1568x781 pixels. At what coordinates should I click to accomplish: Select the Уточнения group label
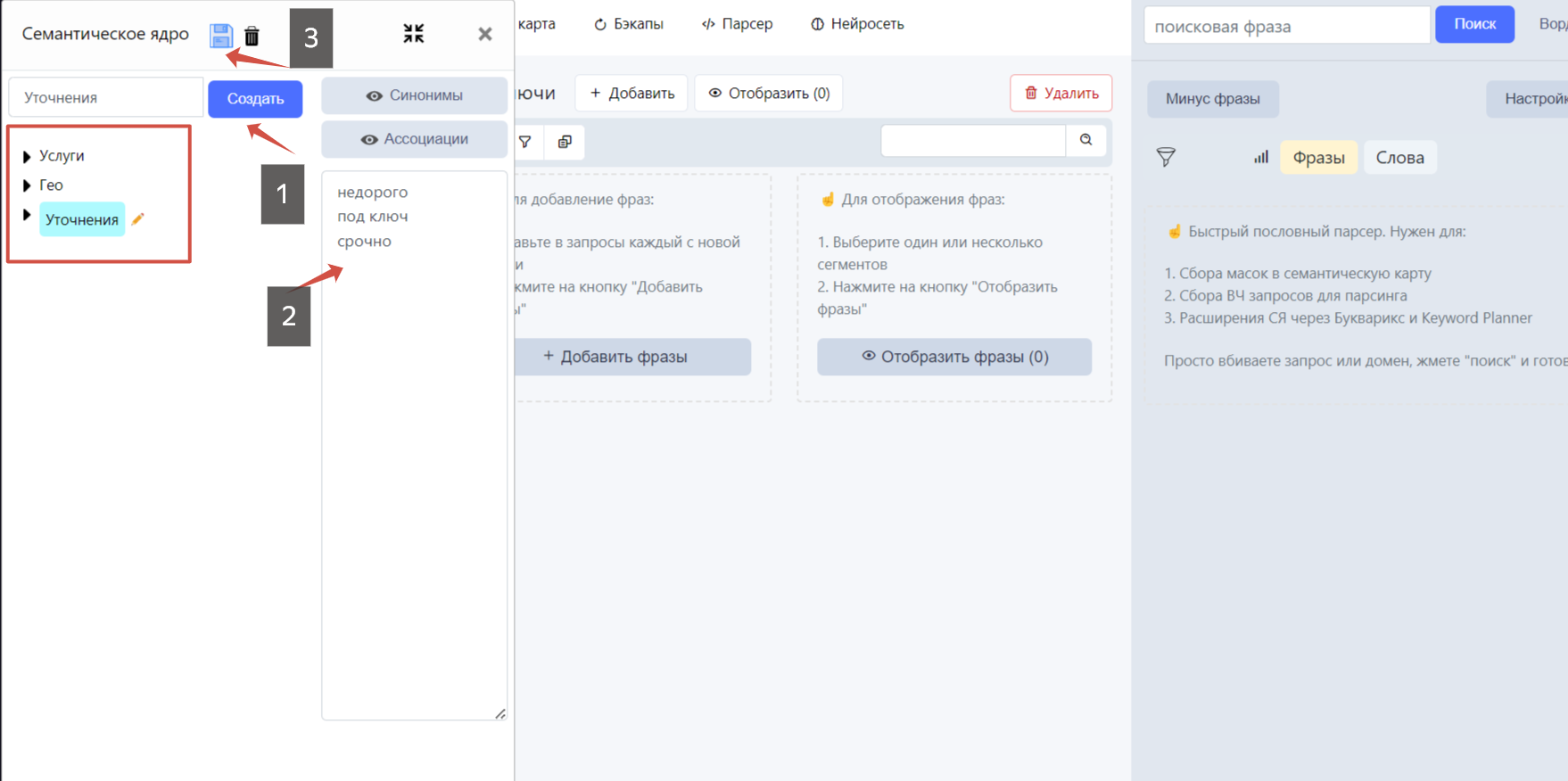[82, 219]
